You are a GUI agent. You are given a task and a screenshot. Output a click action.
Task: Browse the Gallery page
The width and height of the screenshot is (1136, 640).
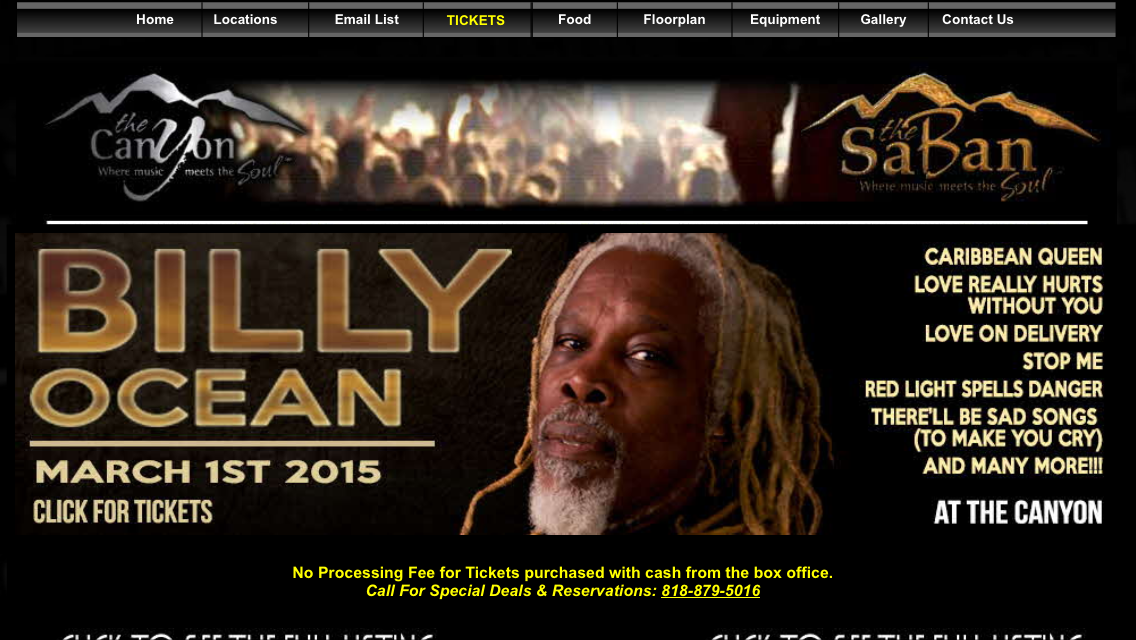(883, 20)
